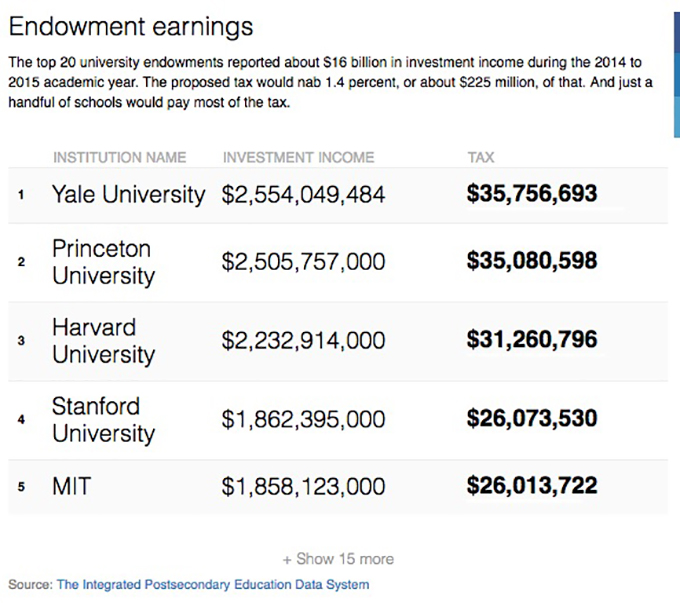
Task: Click the Harvard University institution name
Action: [103, 341]
